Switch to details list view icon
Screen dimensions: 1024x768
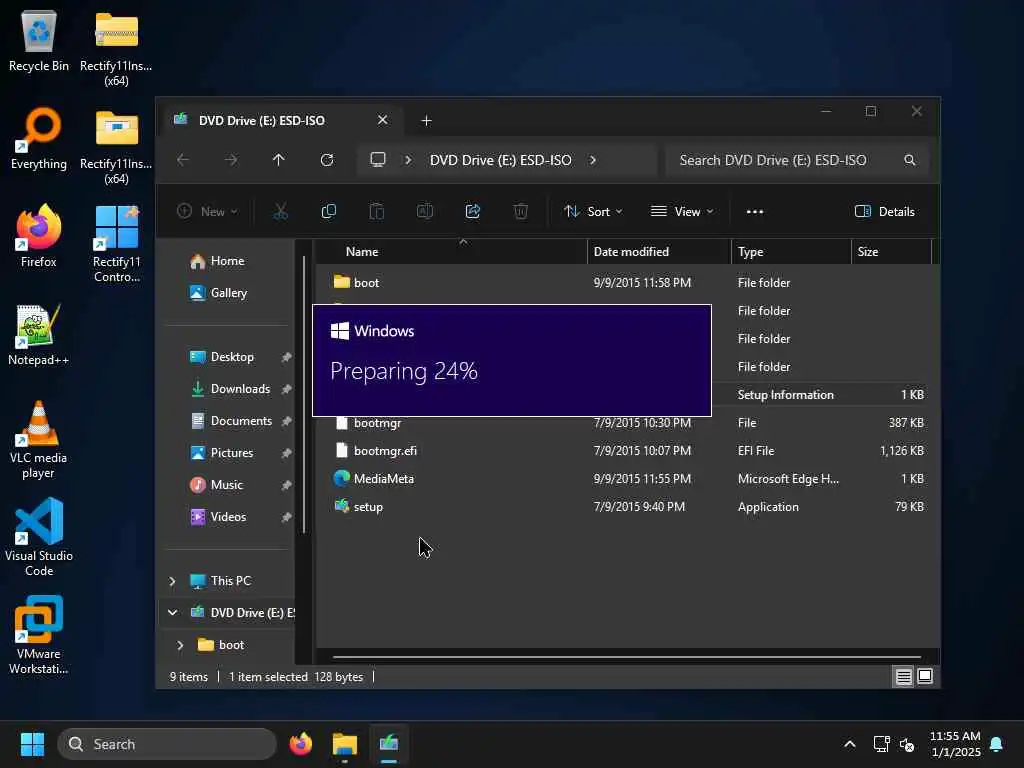pyautogui.click(x=903, y=677)
